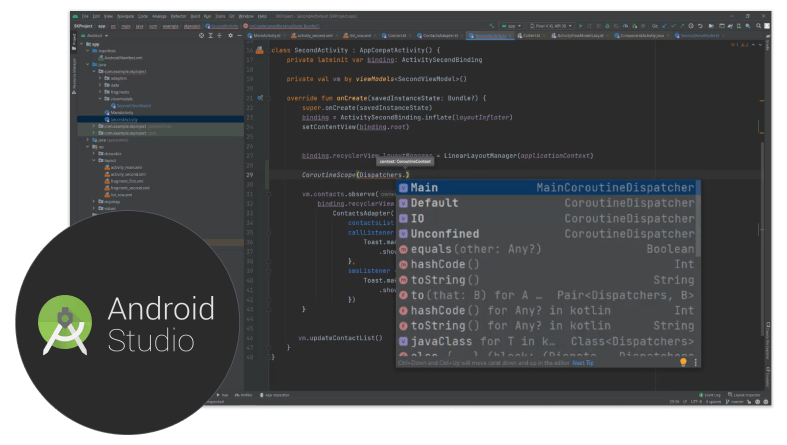The height and width of the screenshot is (445, 787).
Task: Open the app run configuration dropdown
Action: (x=511, y=26)
